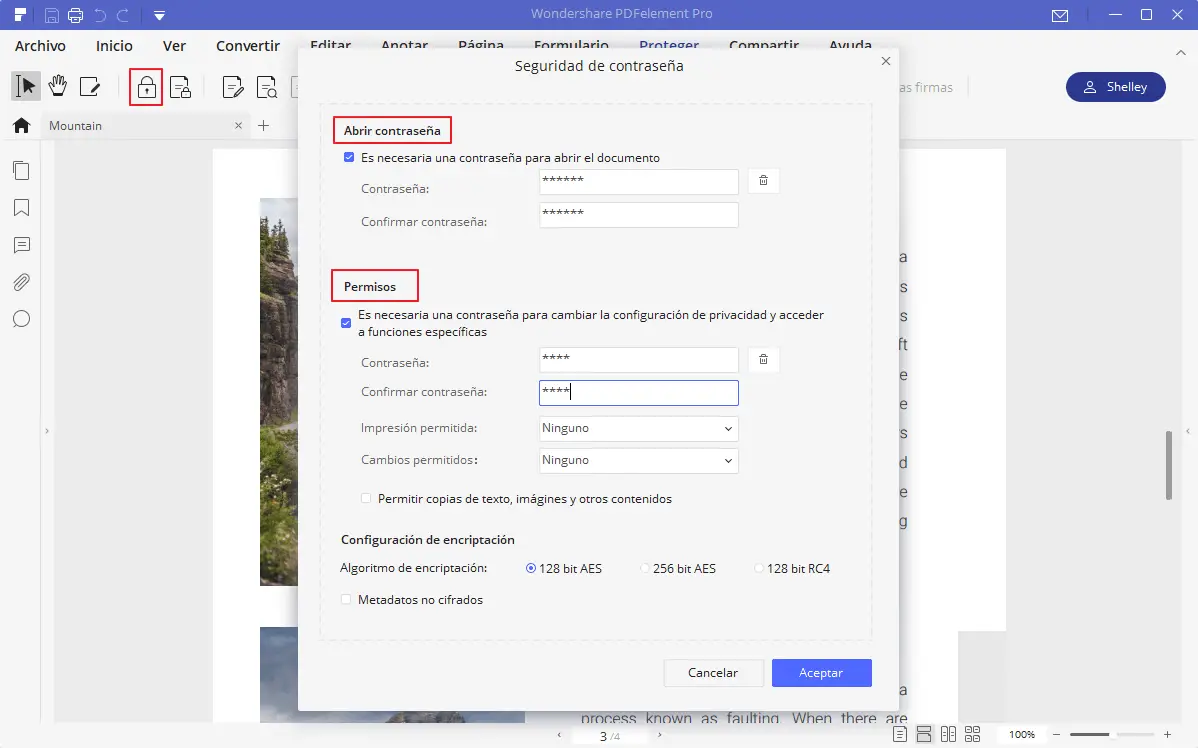Open the comments panel in the sidebar
Screen dimensions: 1198x748
[21, 245]
